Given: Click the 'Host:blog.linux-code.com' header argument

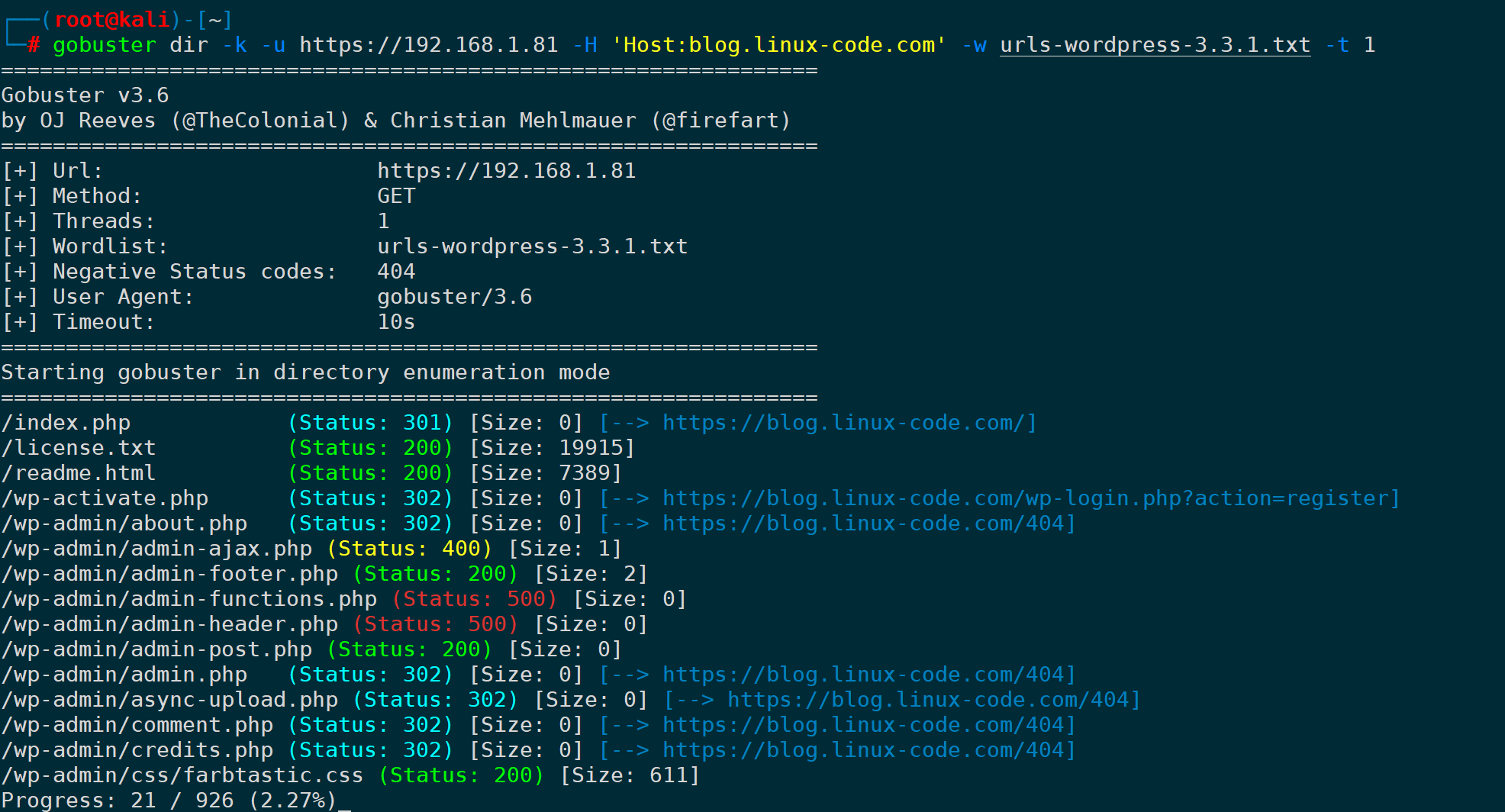Looking at the screenshot, I should coord(779,45).
